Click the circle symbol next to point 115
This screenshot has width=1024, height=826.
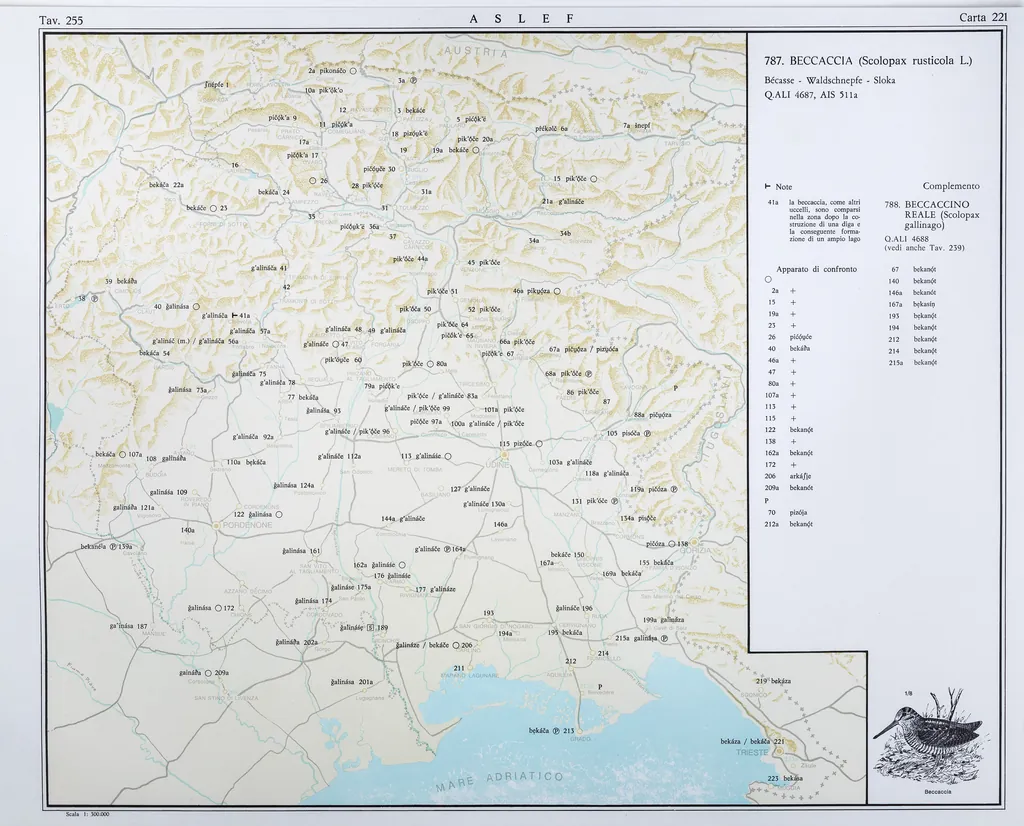[x=539, y=444]
